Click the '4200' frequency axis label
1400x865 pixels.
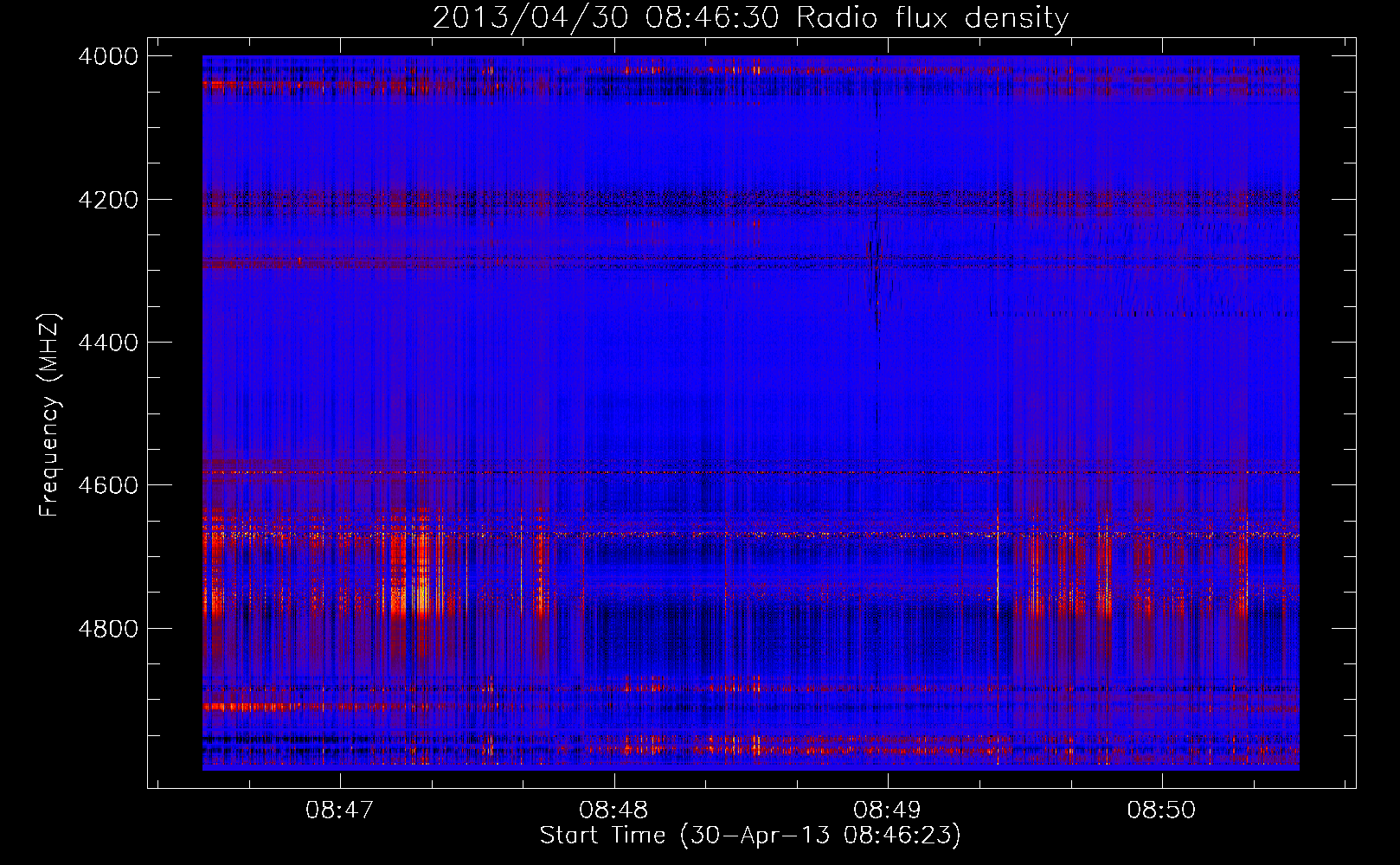(x=108, y=200)
